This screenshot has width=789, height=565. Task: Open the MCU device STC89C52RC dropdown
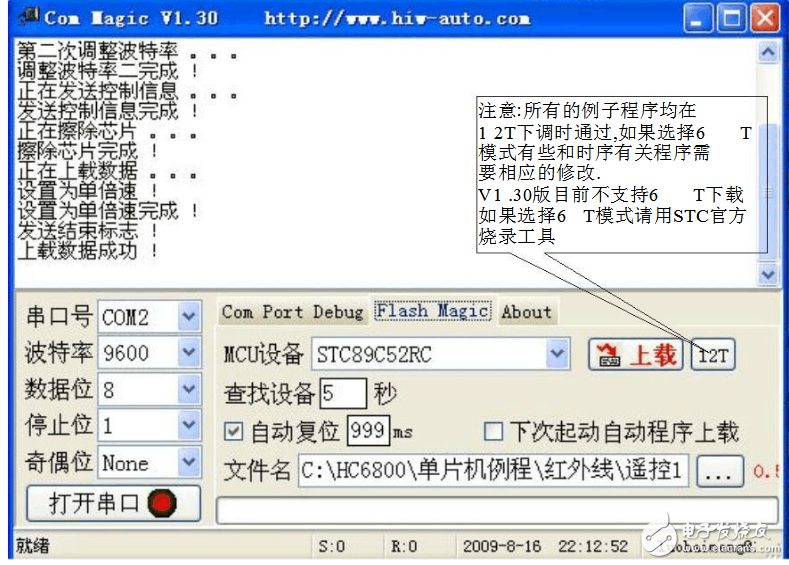click(x=557, y=355)
